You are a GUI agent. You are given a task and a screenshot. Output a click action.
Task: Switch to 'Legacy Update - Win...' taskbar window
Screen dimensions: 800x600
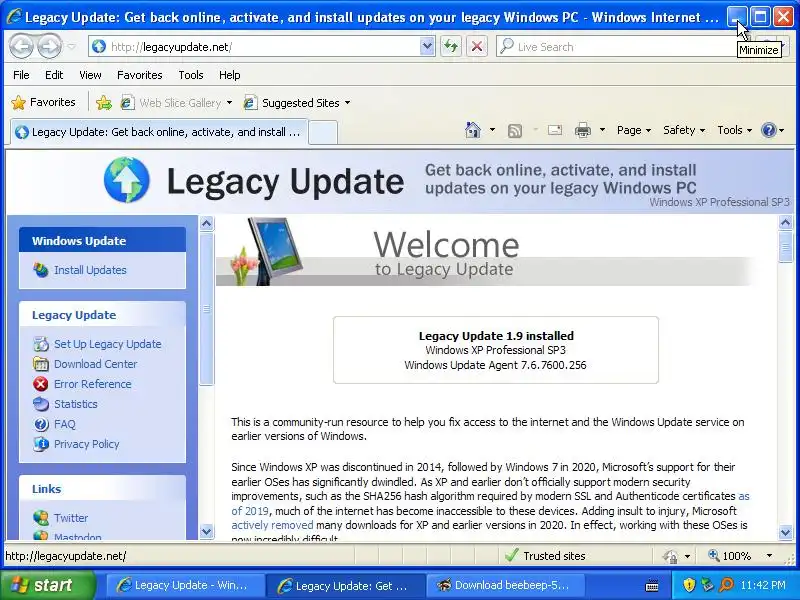(x=185, y=585)
